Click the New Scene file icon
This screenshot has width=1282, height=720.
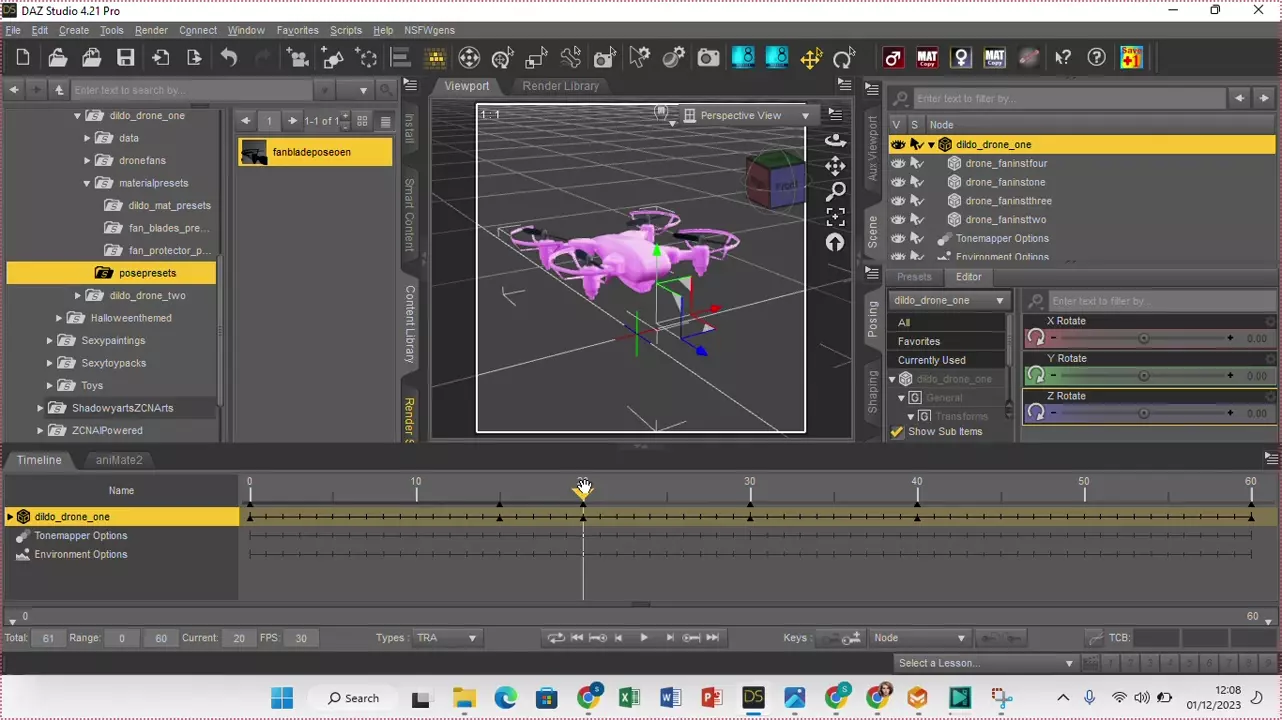[x=23, y=58]
